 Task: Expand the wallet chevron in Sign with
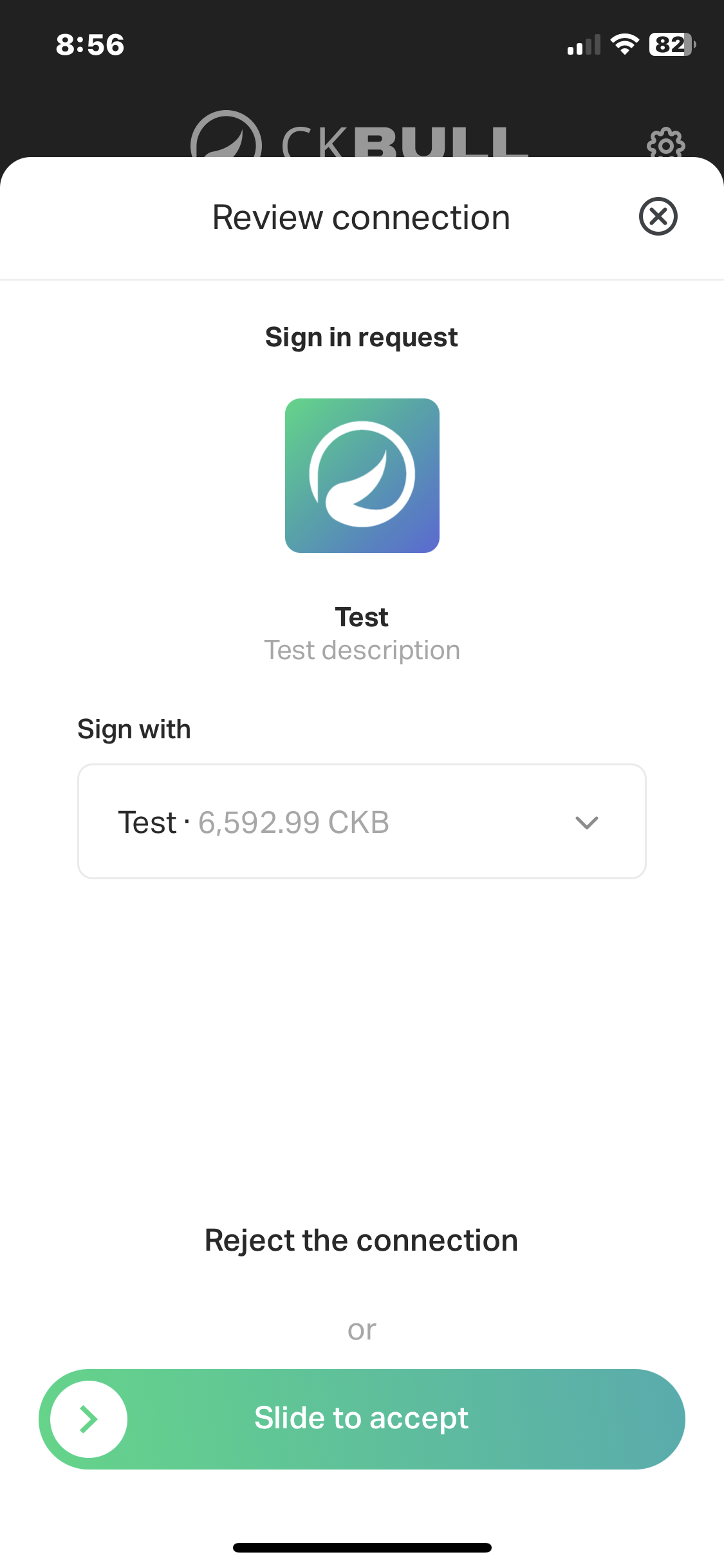[x=586, y=822]
